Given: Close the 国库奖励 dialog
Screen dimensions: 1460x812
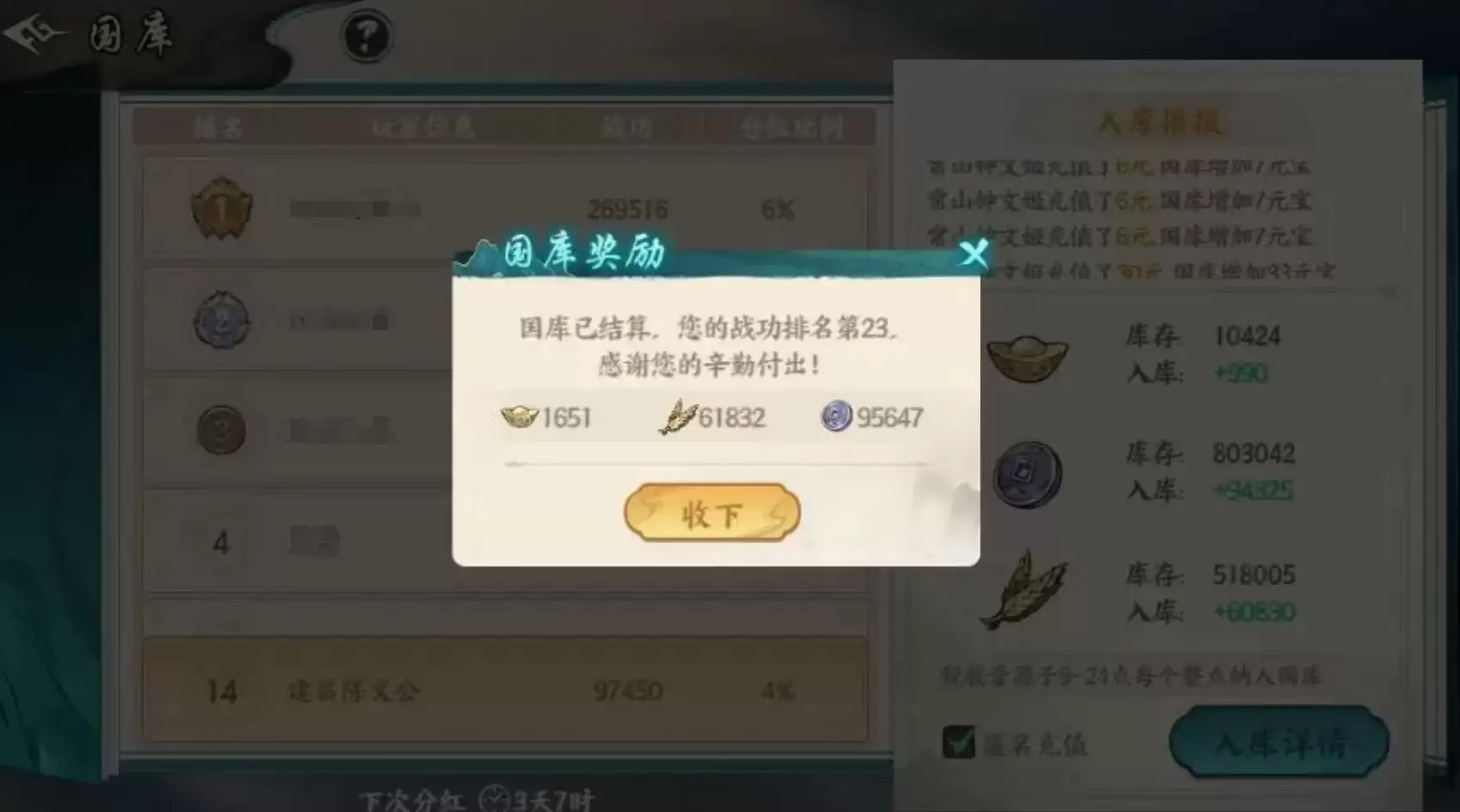Looking at the screenshot, I should (x=973, y=254).
